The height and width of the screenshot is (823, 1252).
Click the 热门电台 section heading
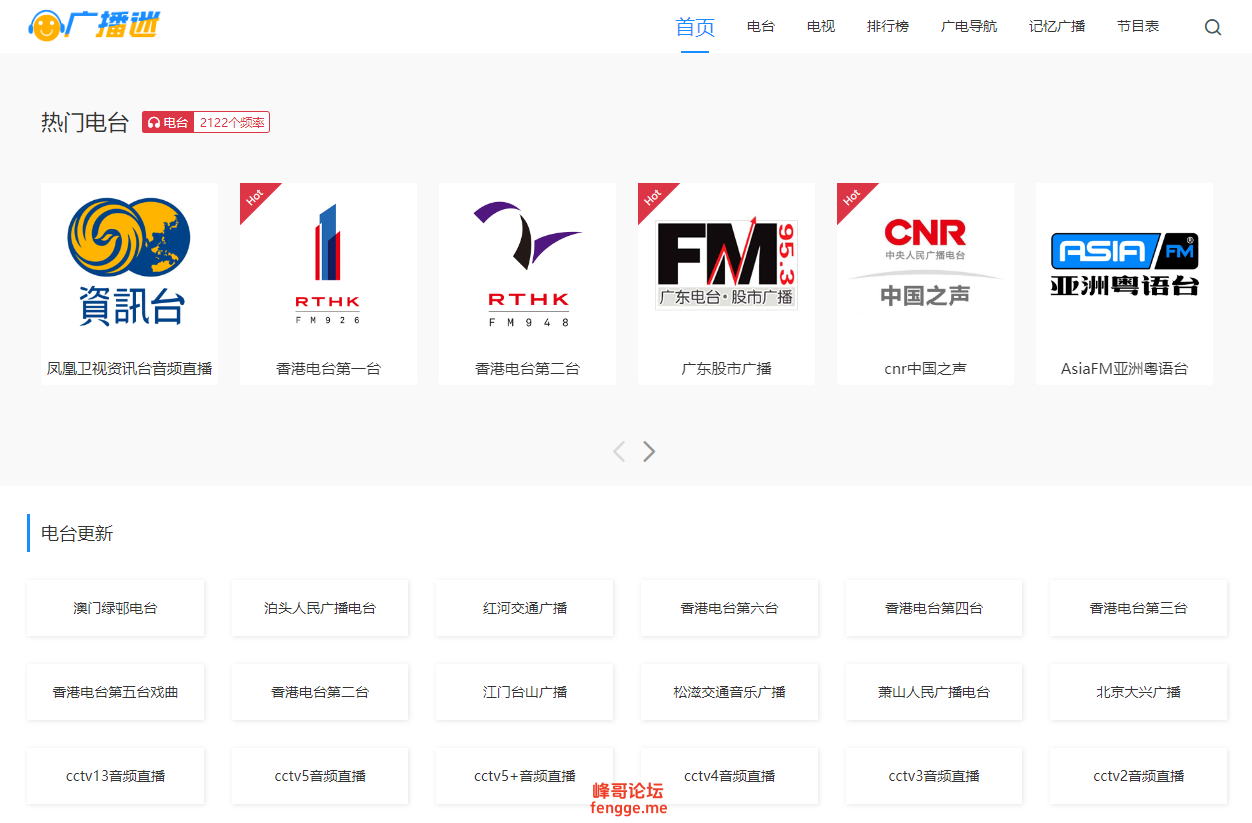85,122
